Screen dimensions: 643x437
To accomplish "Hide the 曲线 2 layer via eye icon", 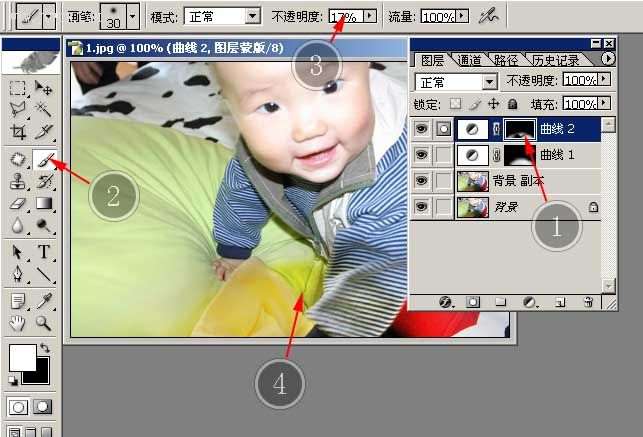I will click(x=421, y=128).
